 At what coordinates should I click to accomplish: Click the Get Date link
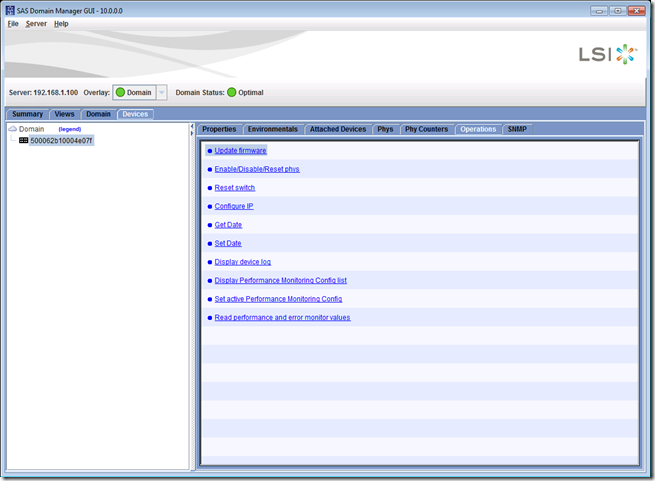click(228, 225)
